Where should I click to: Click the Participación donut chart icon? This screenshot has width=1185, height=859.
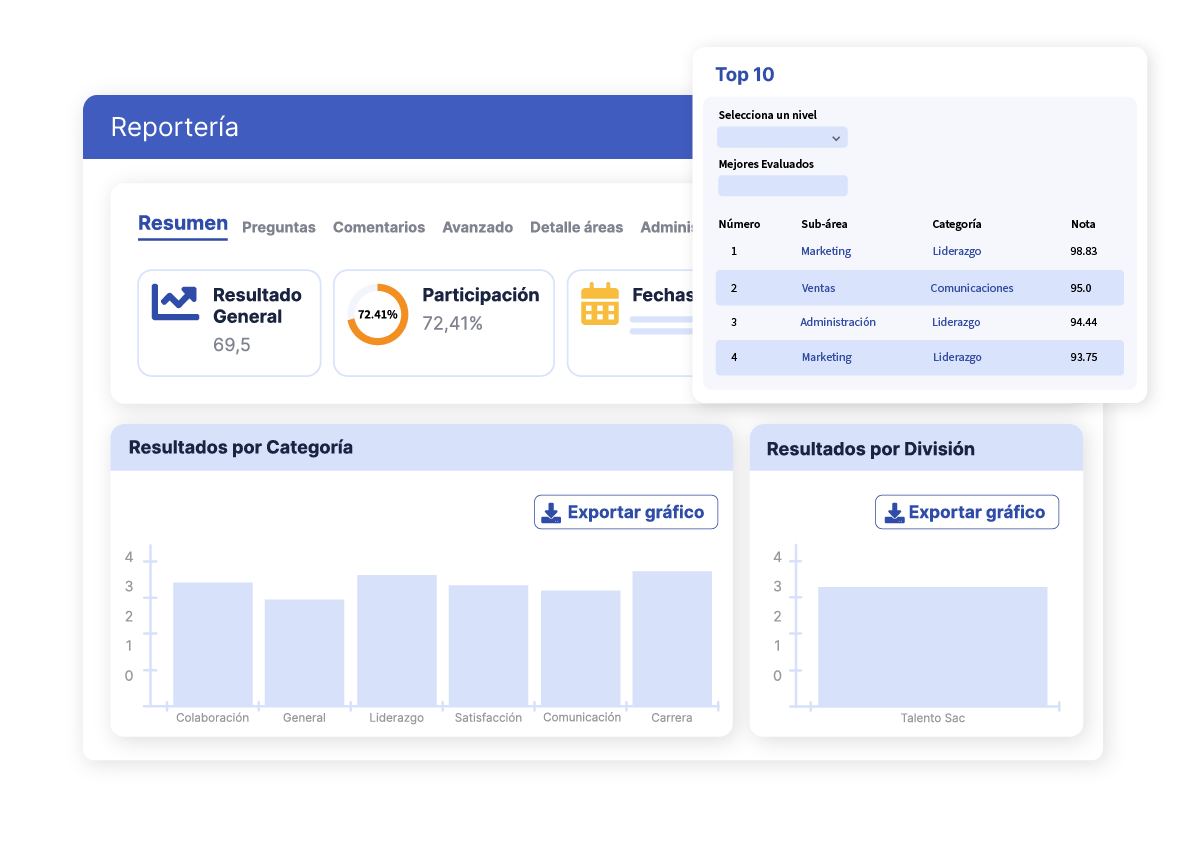378,314
